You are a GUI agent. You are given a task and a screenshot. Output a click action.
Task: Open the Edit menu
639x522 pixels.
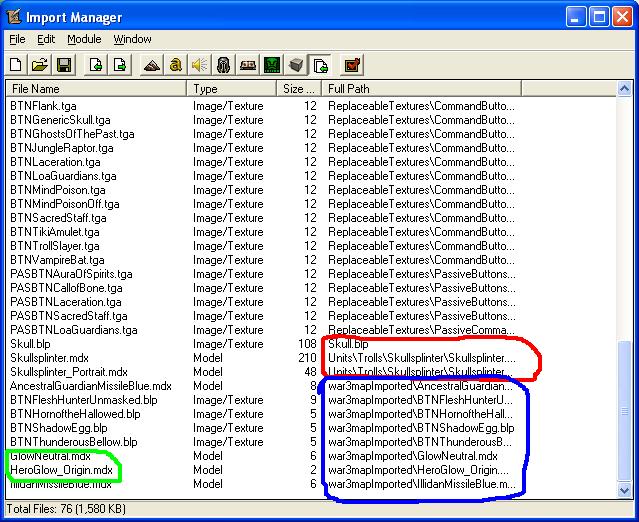46,39
